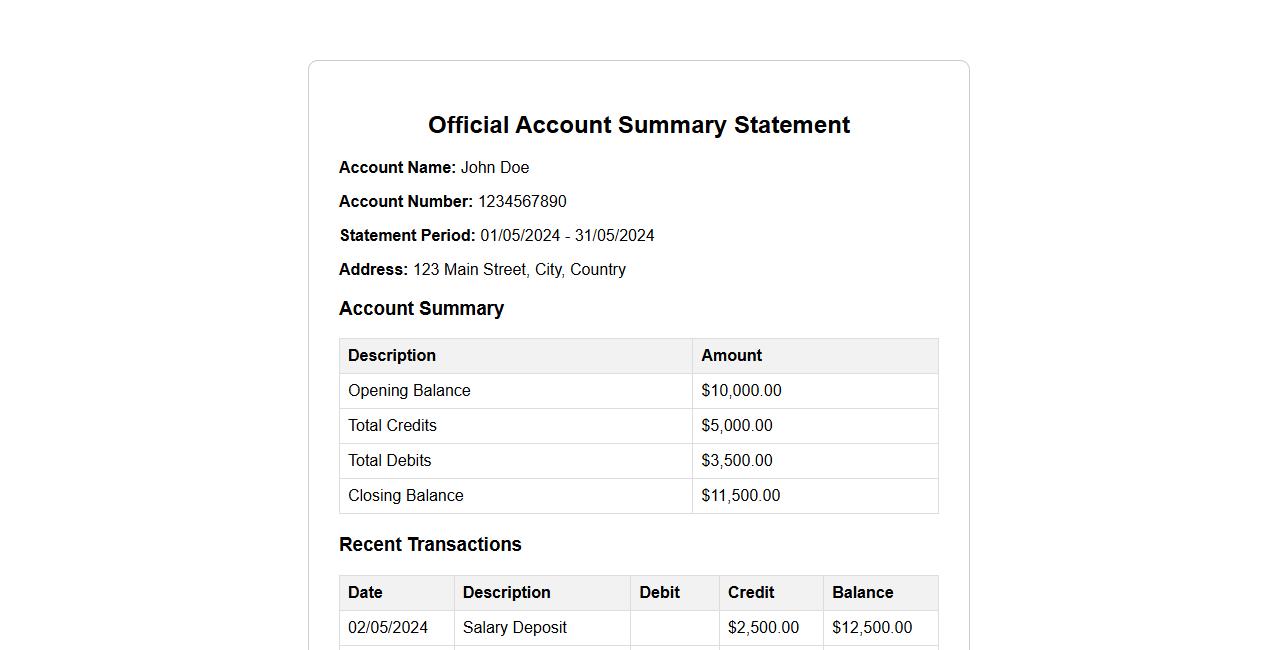This screenshot has height=650, width=1278.
Task: Click the Account Summary section heading
Action: point(421,309)
